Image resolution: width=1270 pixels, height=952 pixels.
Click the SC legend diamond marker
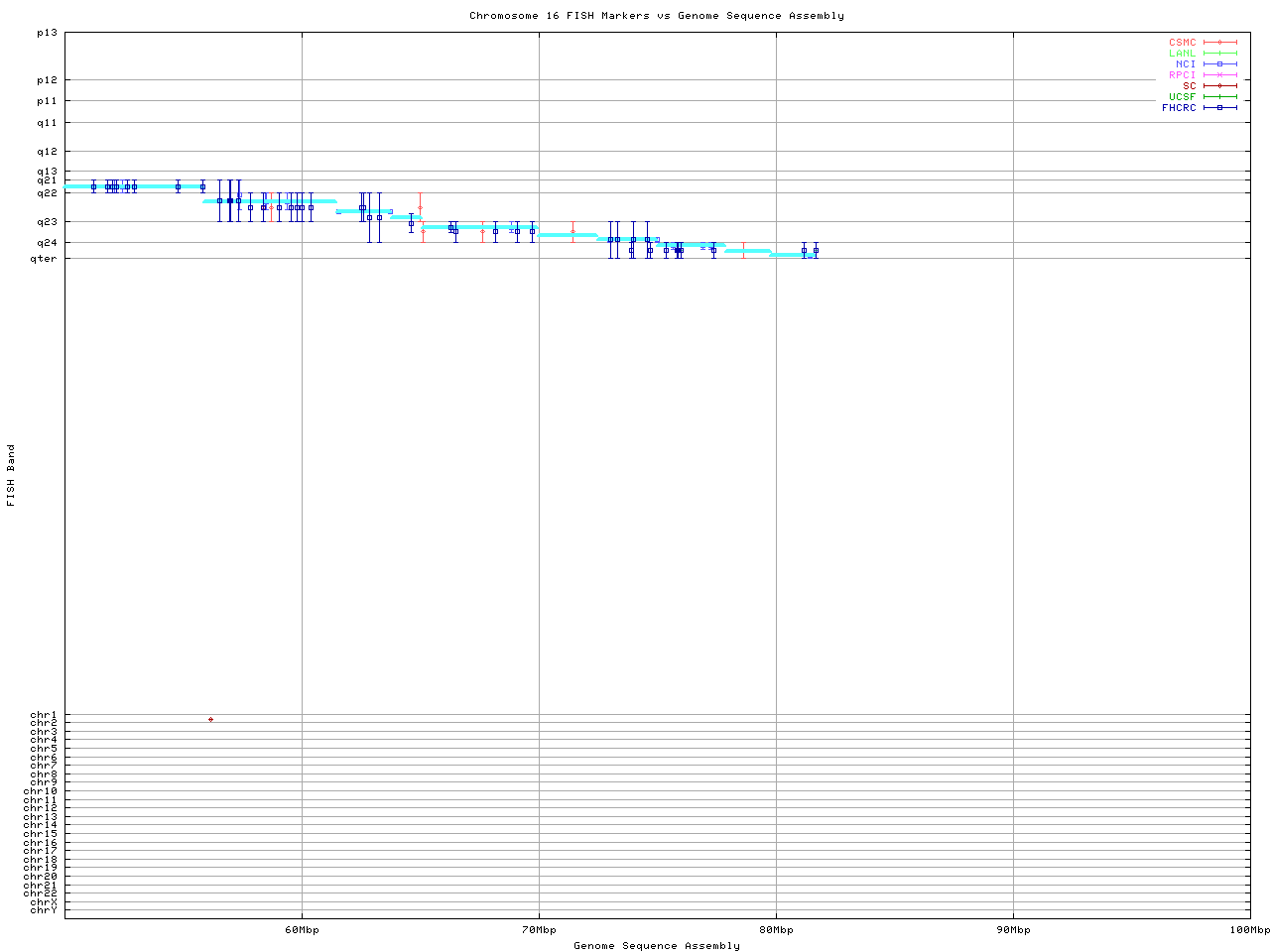coord(1220,86)
